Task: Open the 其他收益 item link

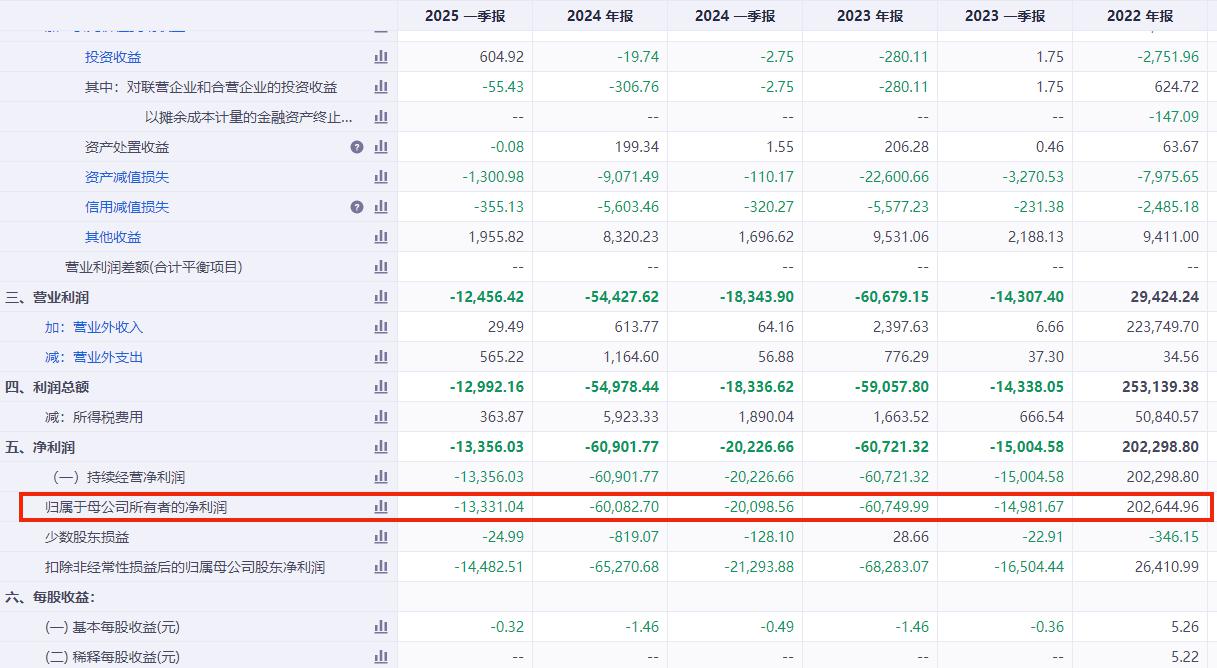Action: [113, 237]
